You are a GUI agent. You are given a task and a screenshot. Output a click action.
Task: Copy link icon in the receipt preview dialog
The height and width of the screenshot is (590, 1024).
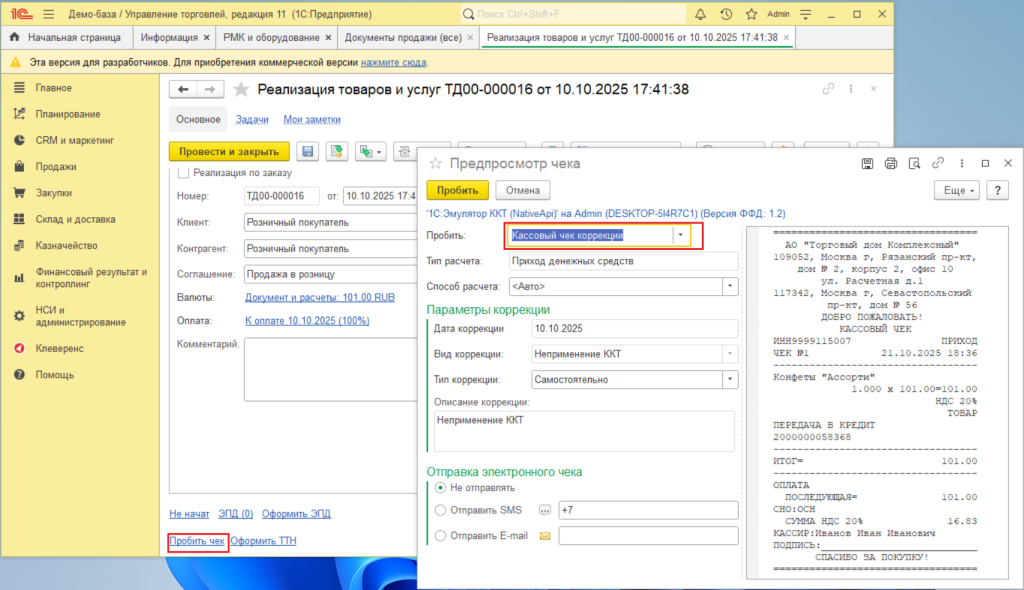(938, 163)
